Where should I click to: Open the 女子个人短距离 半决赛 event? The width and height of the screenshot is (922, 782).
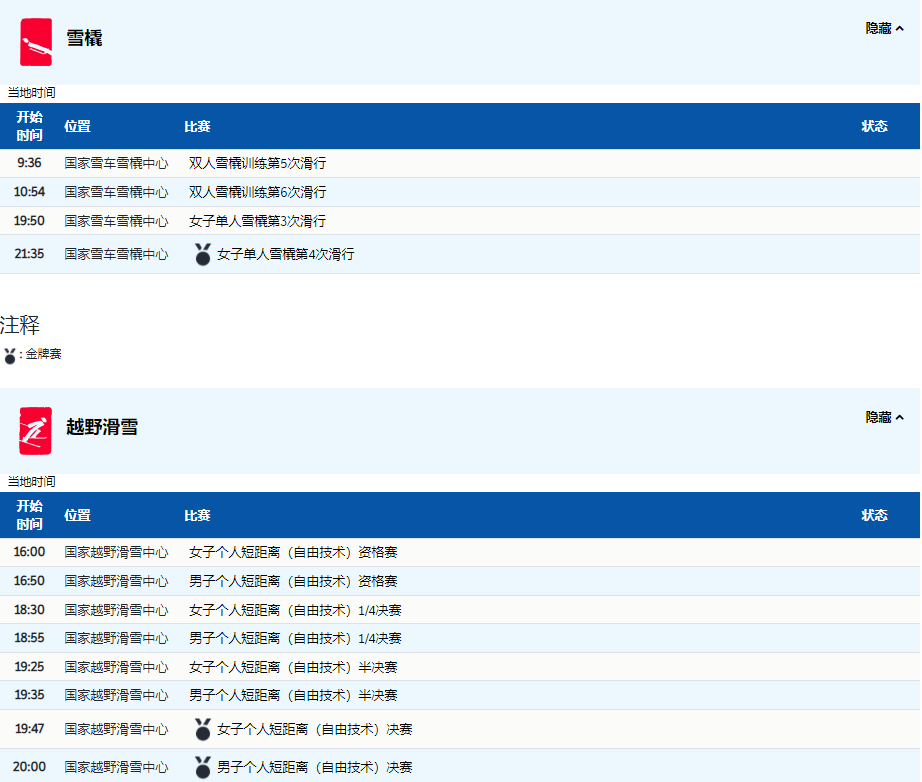tap(293, 667)
